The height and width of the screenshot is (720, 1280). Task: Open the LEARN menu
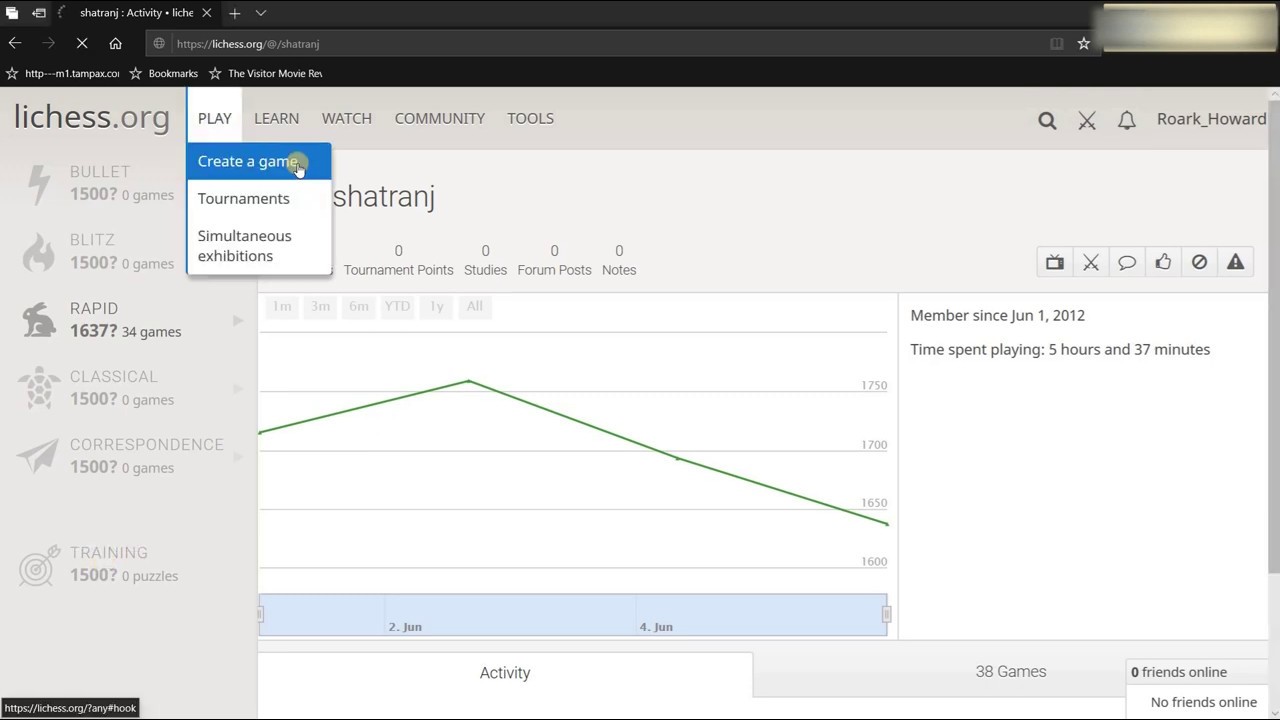[x=276, y=118]
